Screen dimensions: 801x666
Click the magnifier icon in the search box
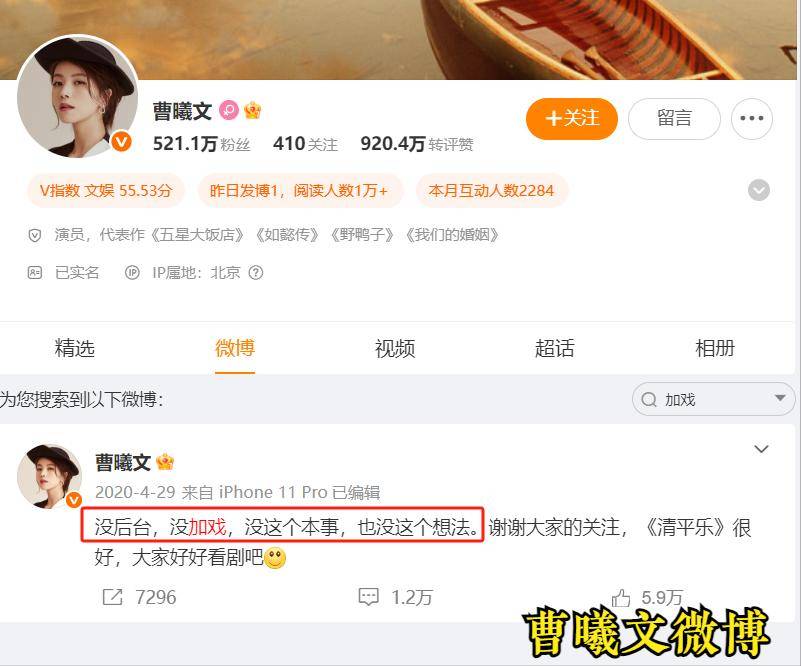[649, 399]
